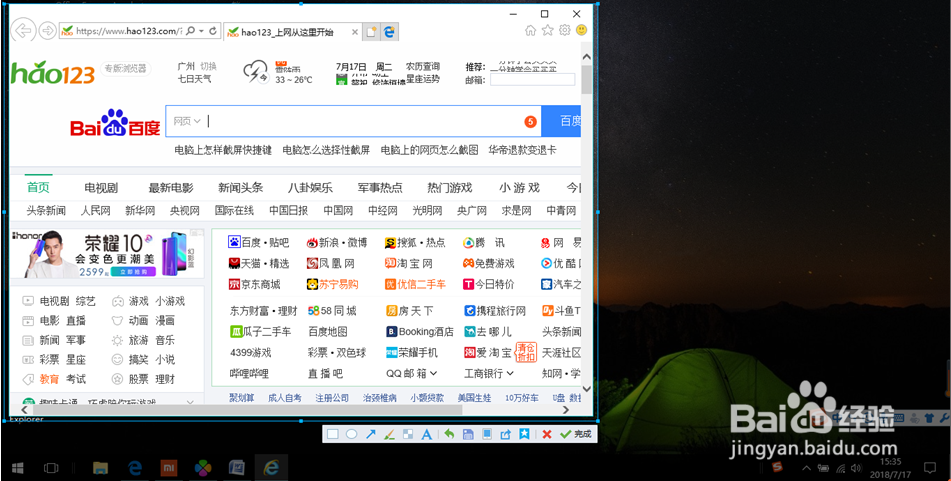Open the weather thunderstorm icon
Viewport: 951px width, 481px height.
coord(255,72)
